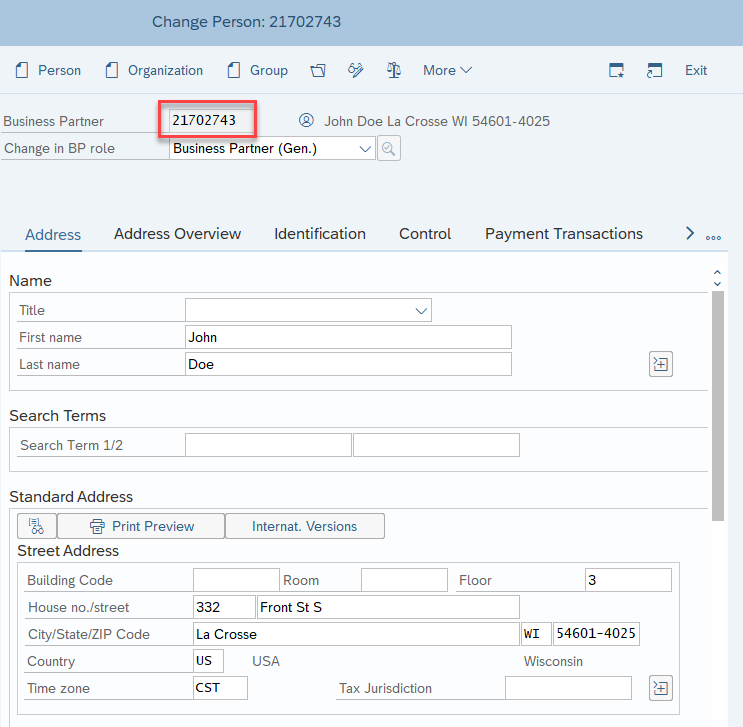The height and width of the screenshot is (727, 743).
Task: Click the ZIP code field 54601-4025
Action: click(597, 634)
